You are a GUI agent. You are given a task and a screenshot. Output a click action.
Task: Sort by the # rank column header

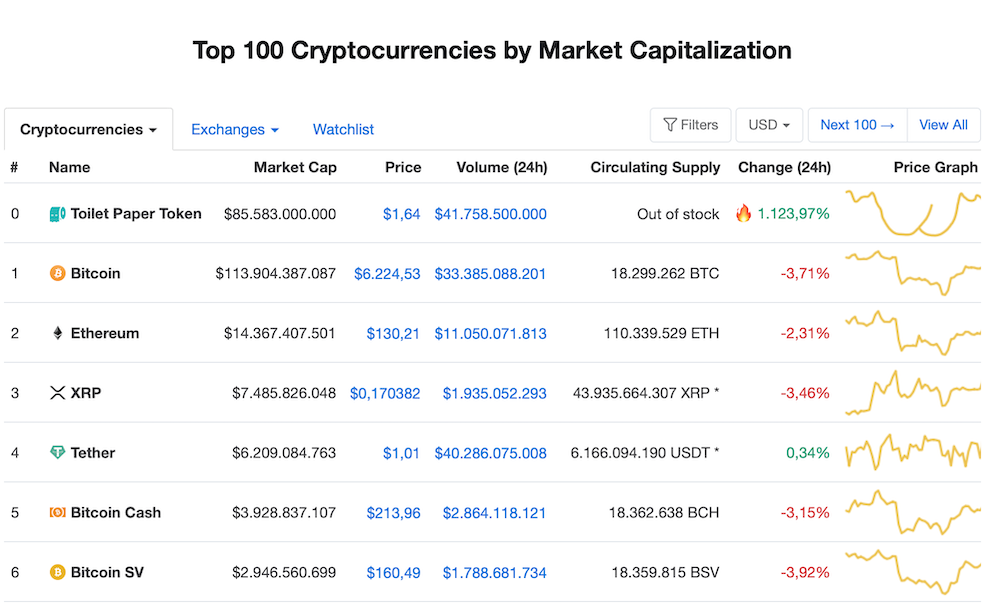(14, 167)
